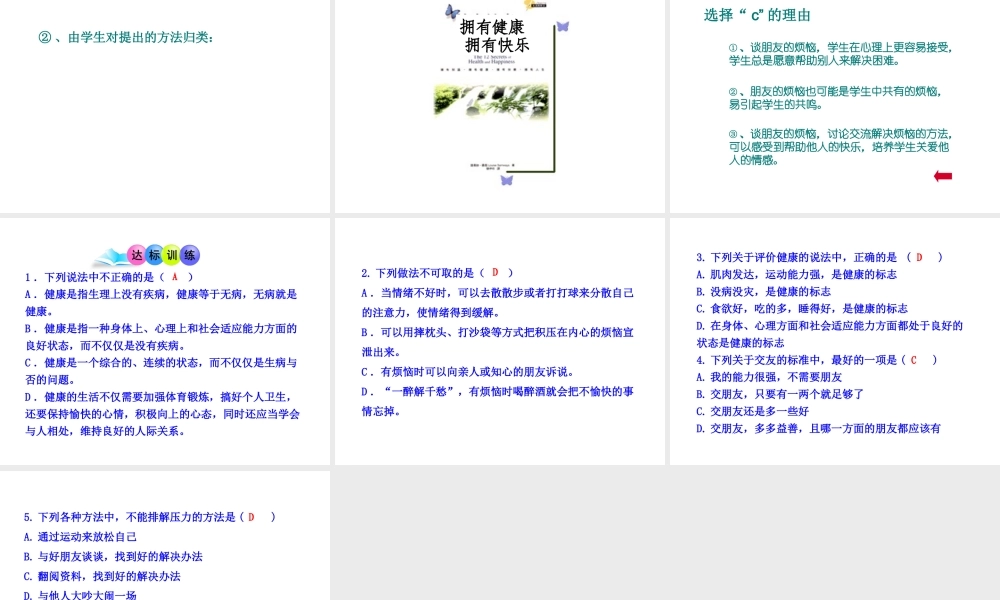Click red answer C in question 4
1000x600 pixels.
pos(913,360)
